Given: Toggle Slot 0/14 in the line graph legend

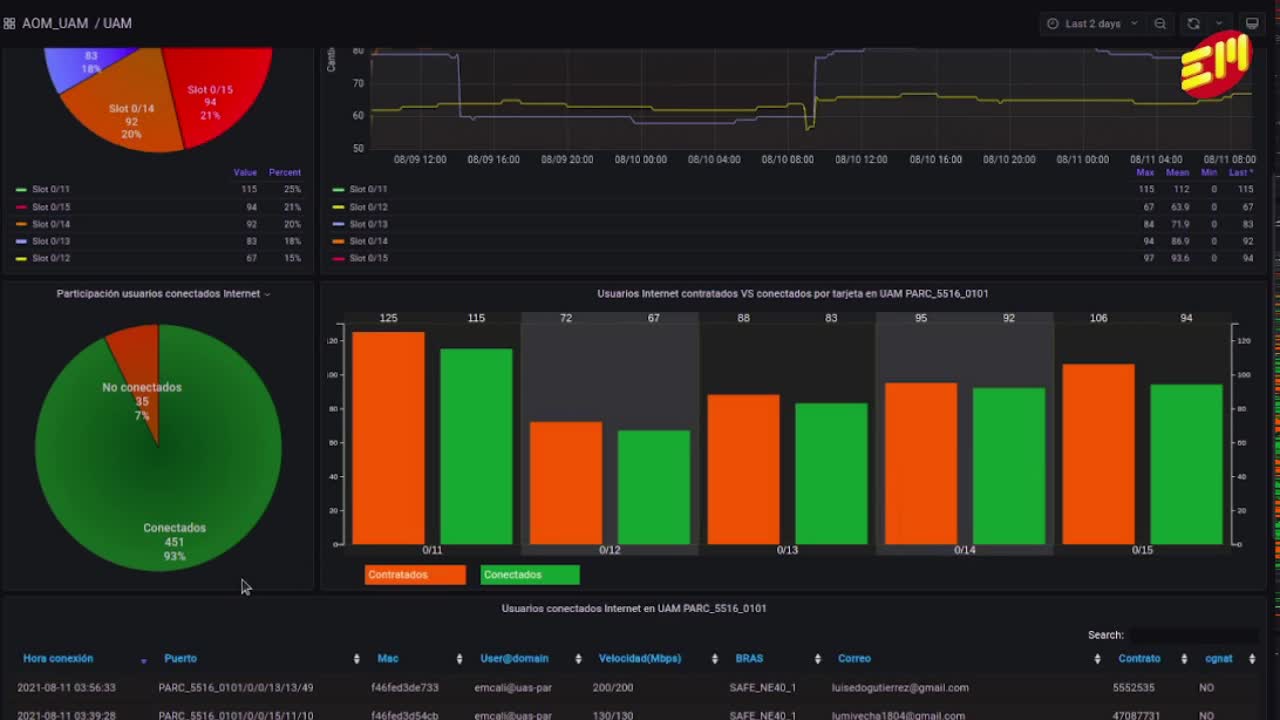Looking at the screenshot, I should point(368,241).
